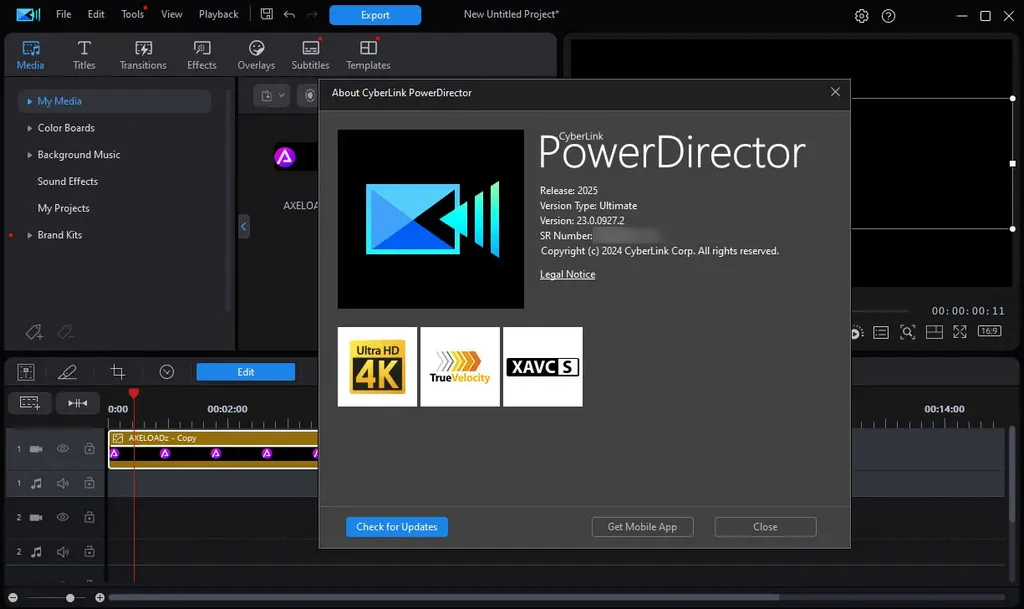
Task: Click the zoom out minus icon
Action: pyautogui.click(x=13, y=597)
